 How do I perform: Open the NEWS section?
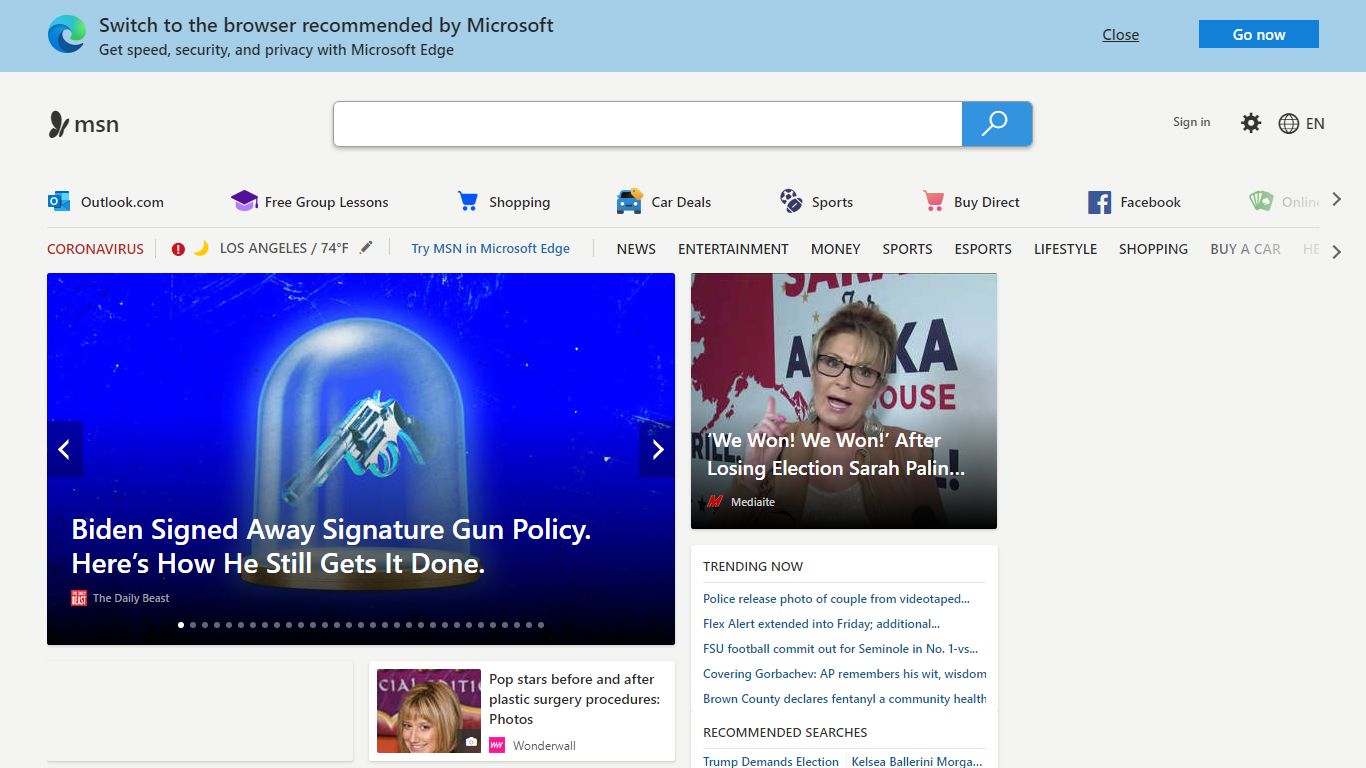click(636, 249)
